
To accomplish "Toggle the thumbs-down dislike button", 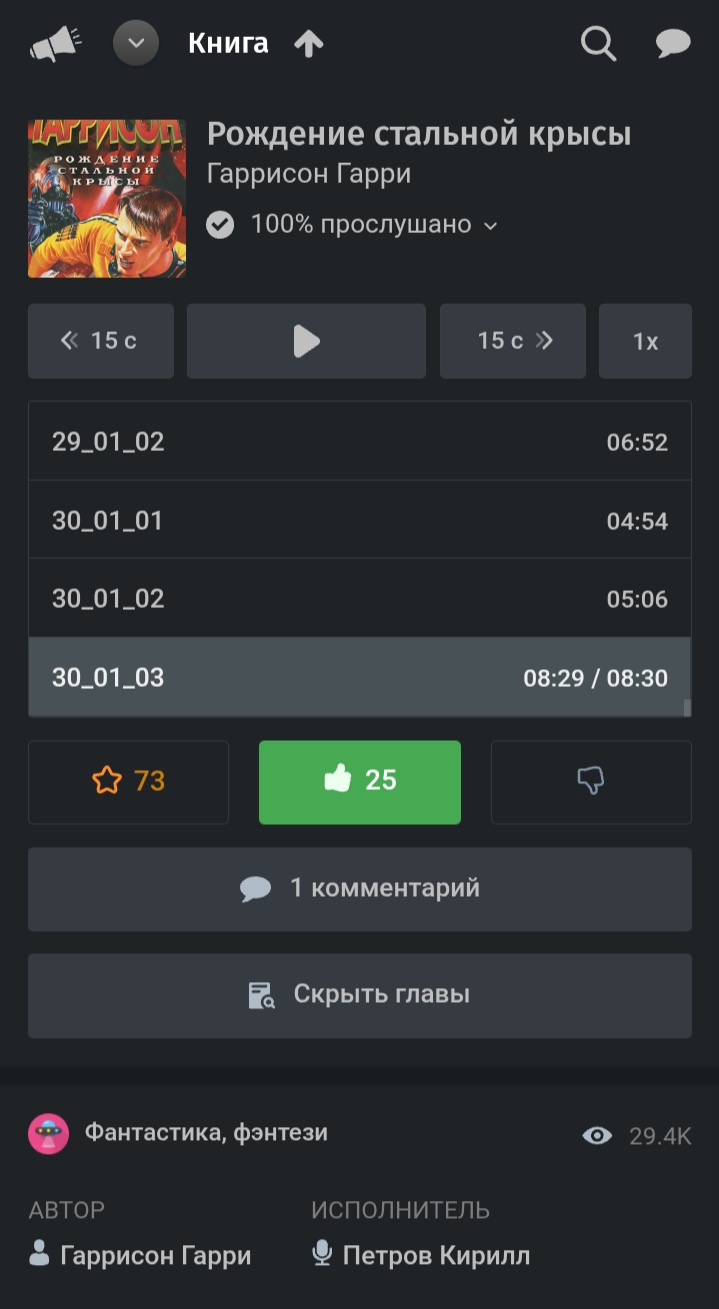I will tap(591, 782).
